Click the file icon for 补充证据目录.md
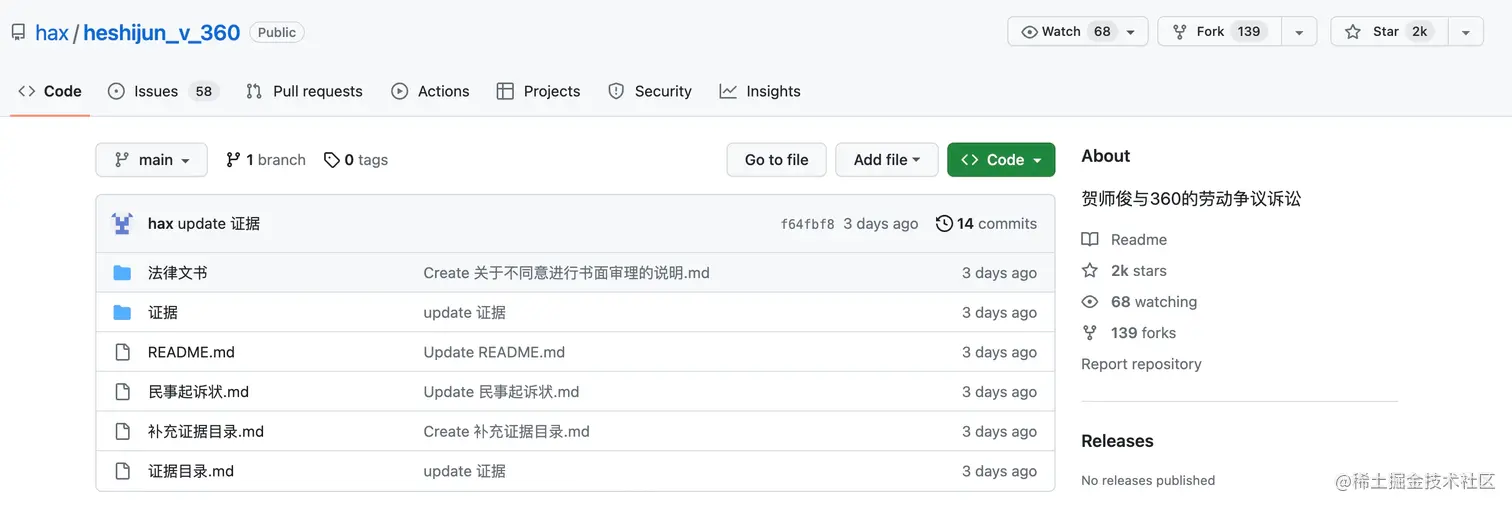This screenshot has width=1512, height=508. [x=122, y=432]
